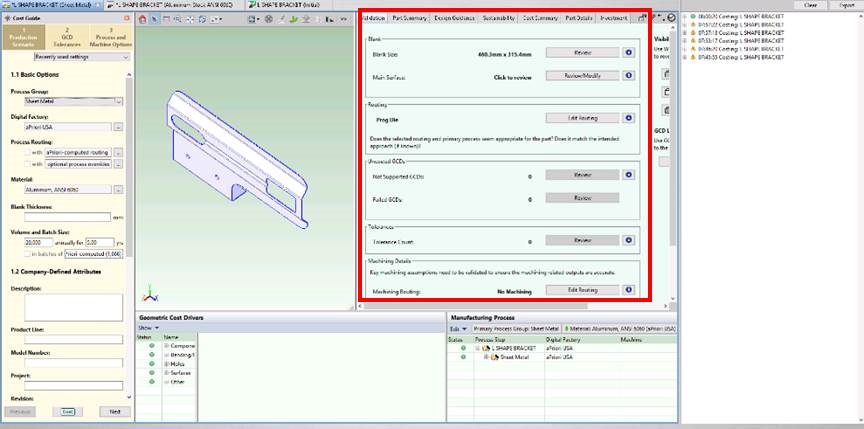Expand the Surfaces tree node
Image resolution: width=864 pixels, height=429 pixels.
point(166,372)
